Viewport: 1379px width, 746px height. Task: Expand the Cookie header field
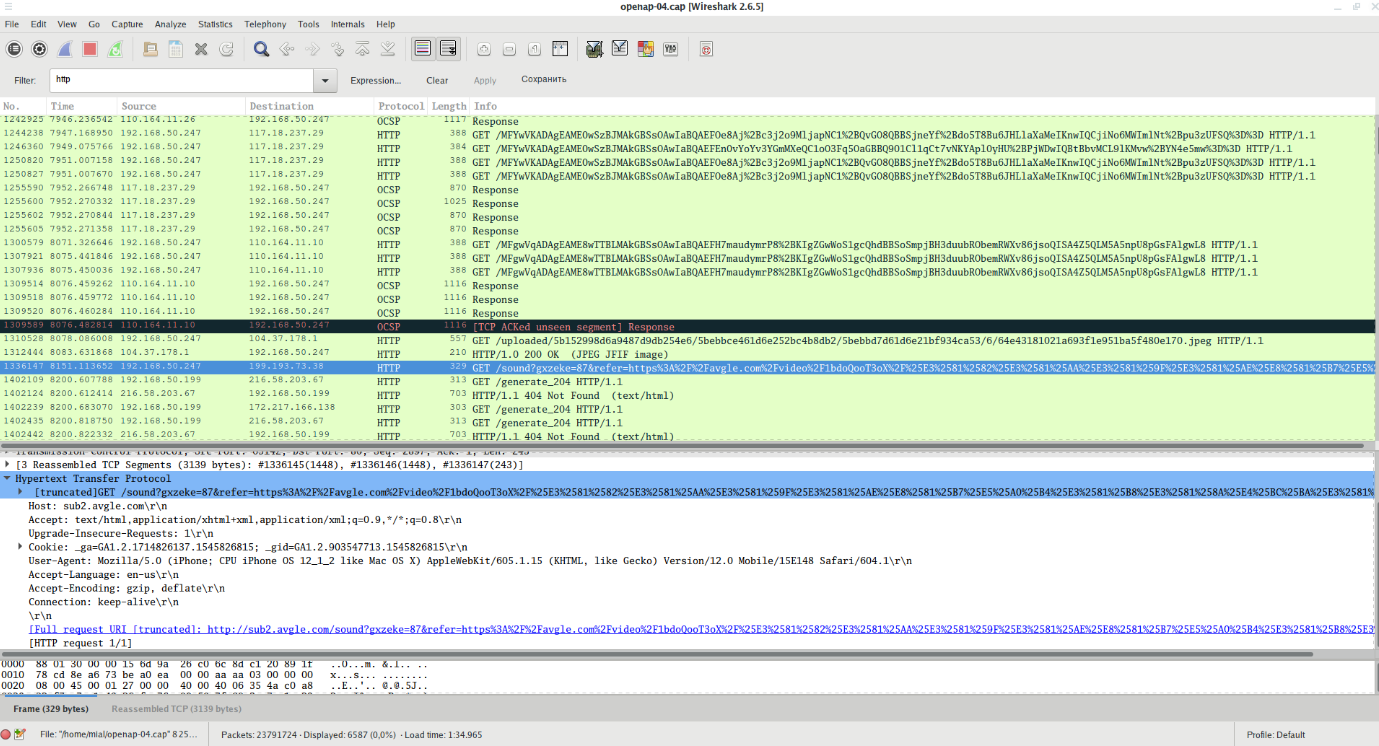[x=20, y=547]
